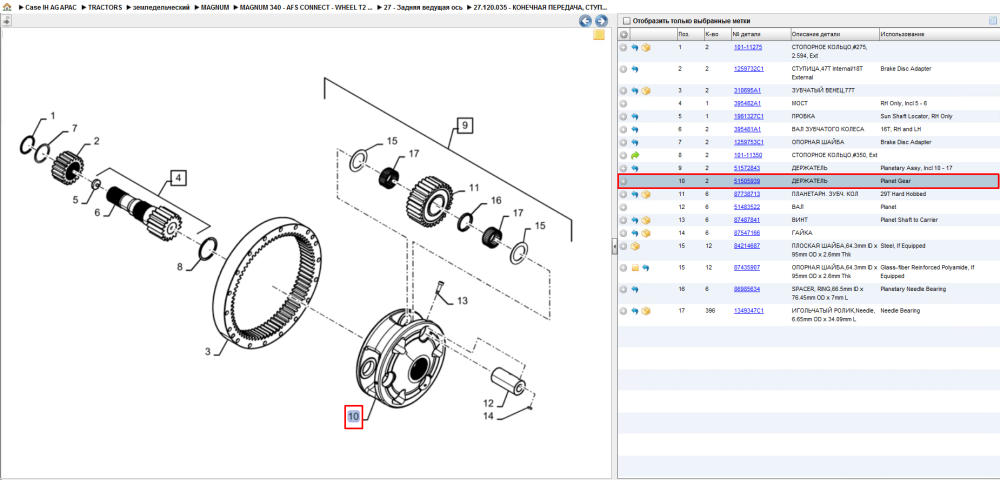Click the blue arrow icon for ВИНТ row
The height and width of the screenshot is (480, 1000).
(635, 220)
